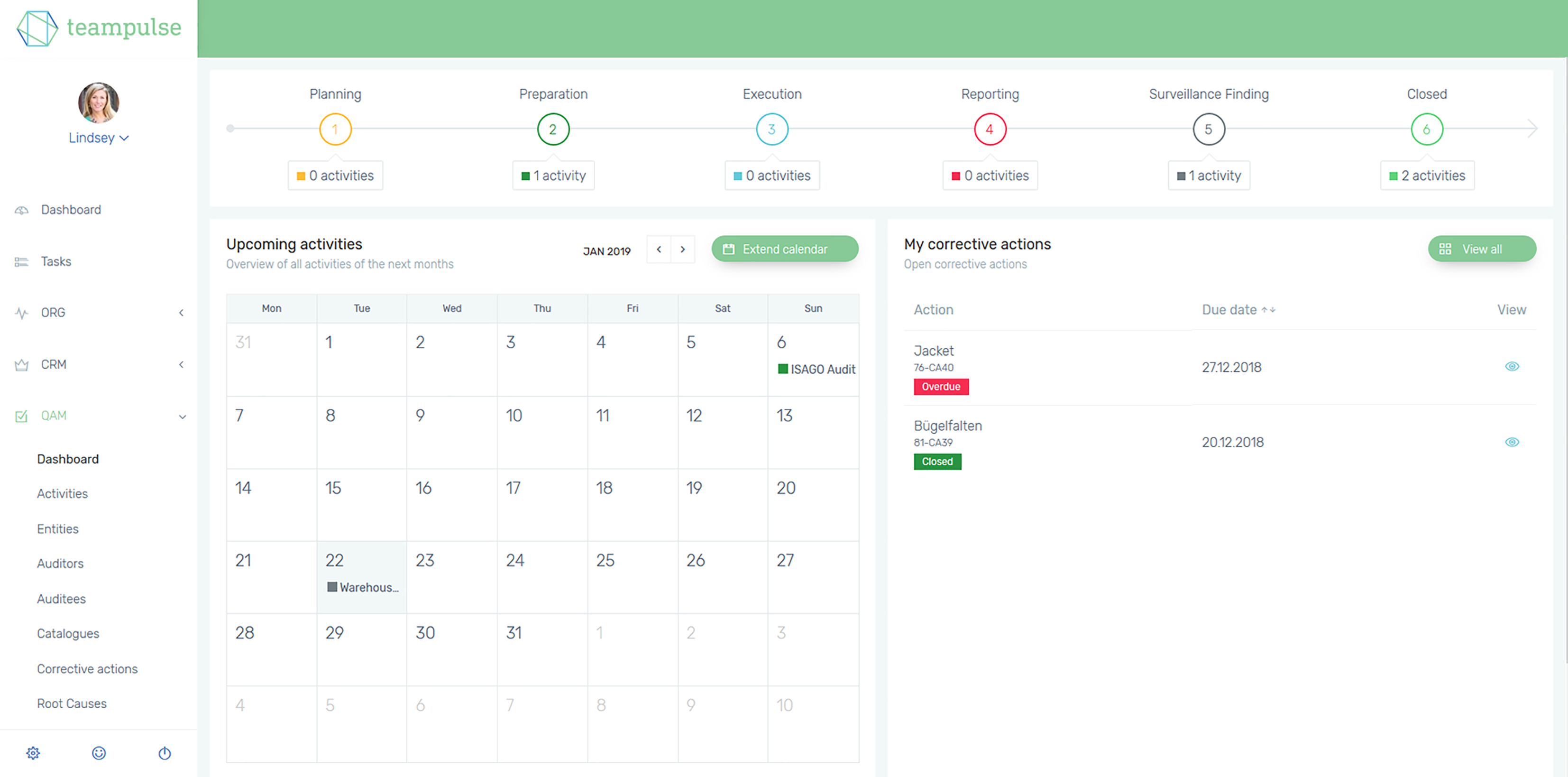Click the Dashboard gauge icon in the sidebar
Viewport: 1568px width, 777px height.
21,210
